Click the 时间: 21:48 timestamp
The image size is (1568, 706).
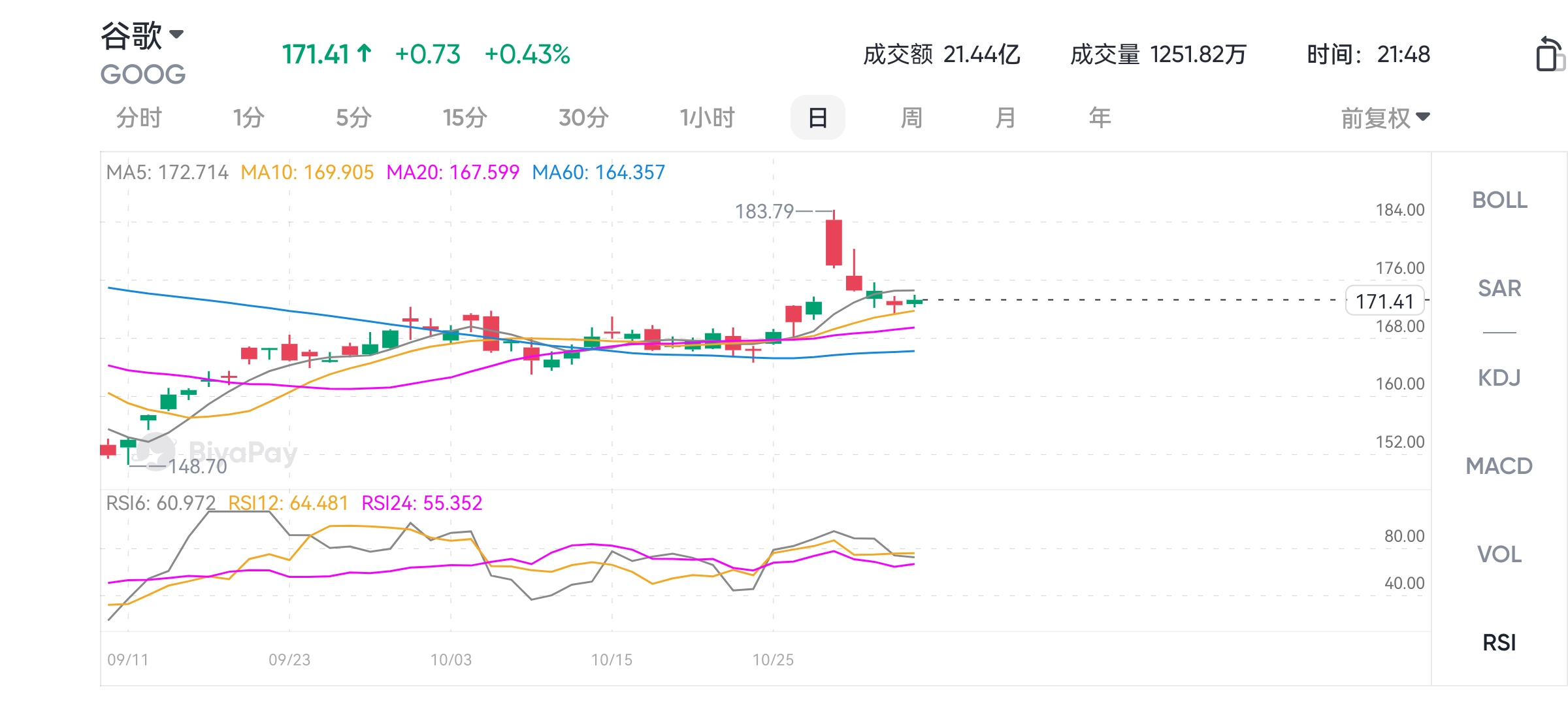1368,54
